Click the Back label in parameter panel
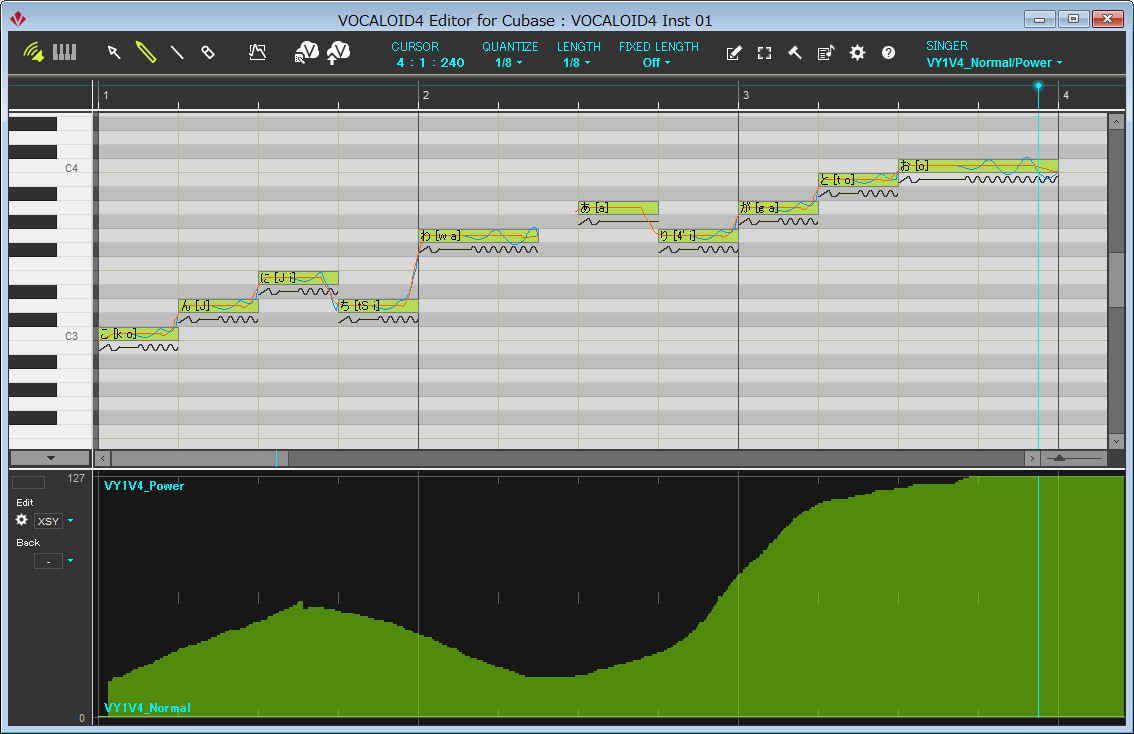 tap(28, 542)
